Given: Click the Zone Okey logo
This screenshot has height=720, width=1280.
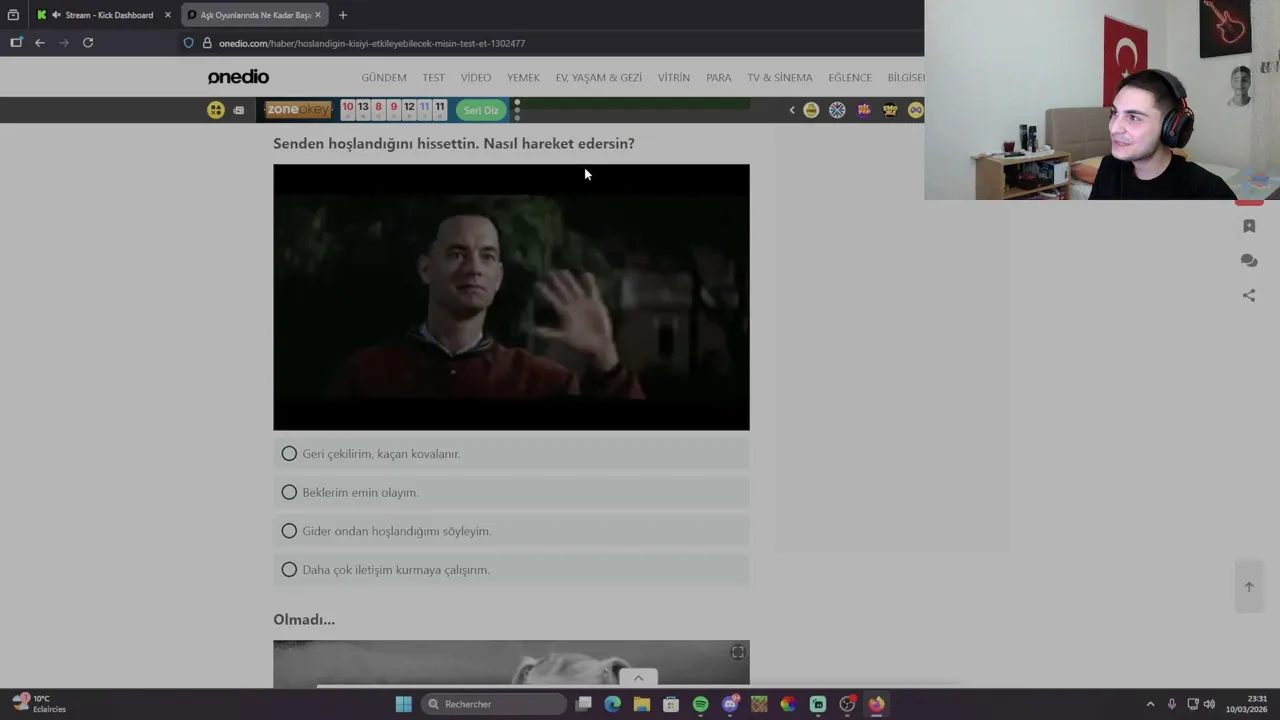Looking at the screenshot, I should pos(298,110).
